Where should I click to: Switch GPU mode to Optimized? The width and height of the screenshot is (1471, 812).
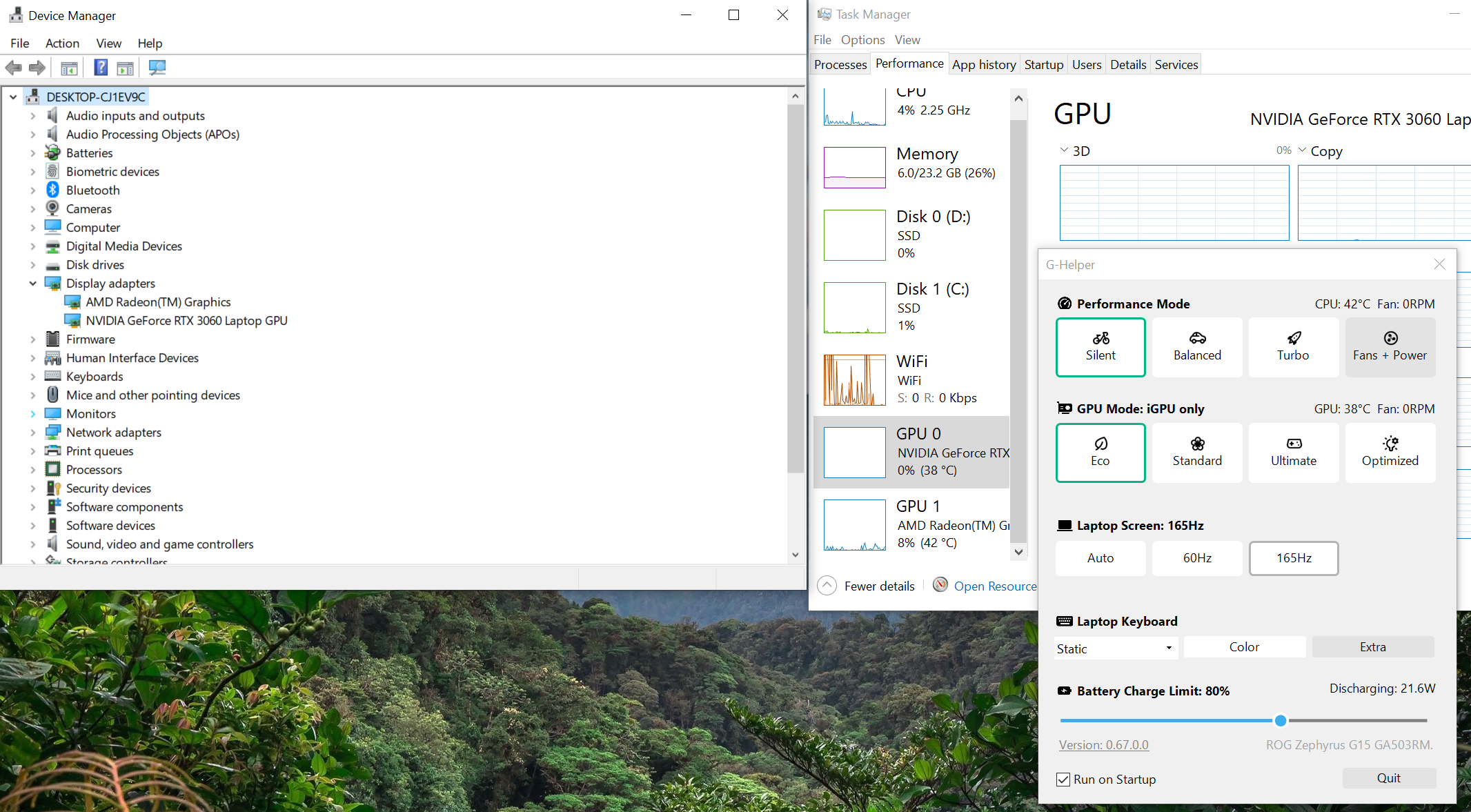point(1390,453)
